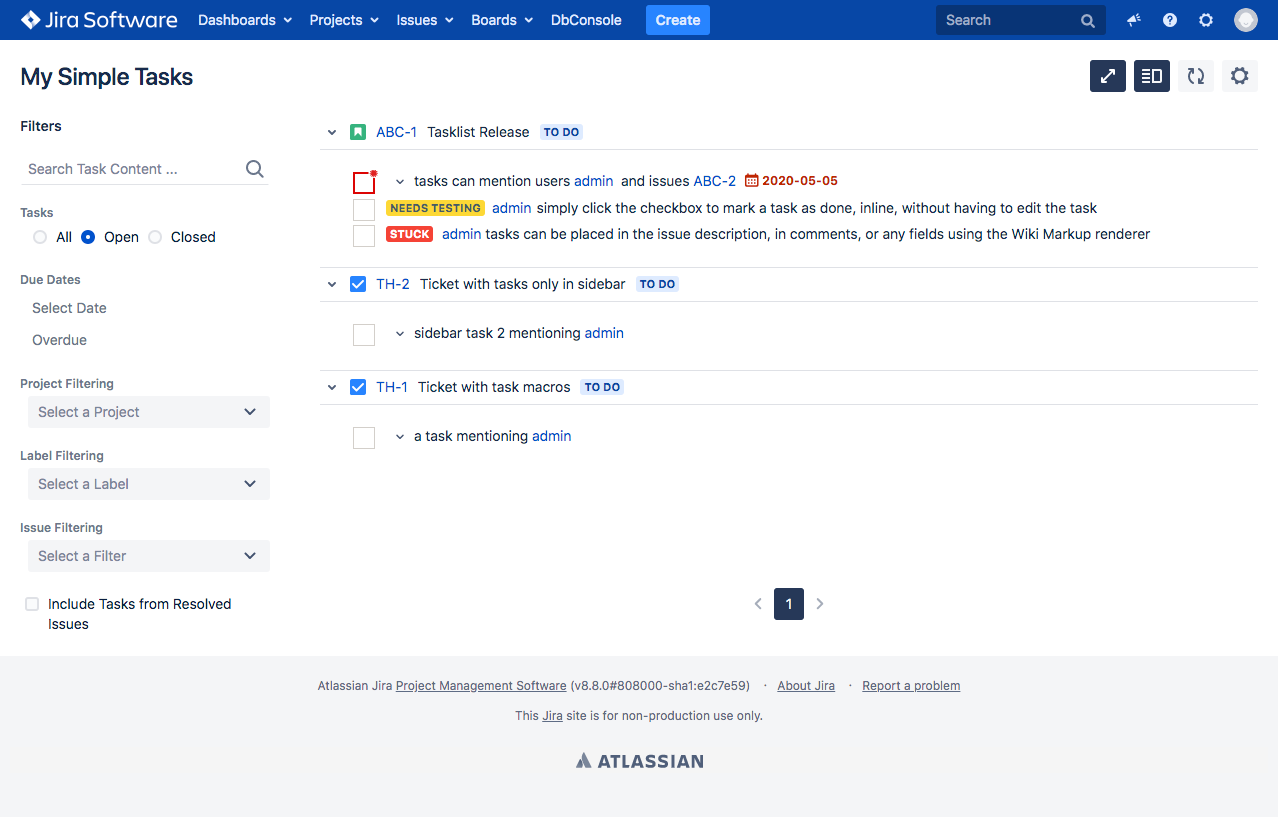Open the DbConsole menu item

586,20
